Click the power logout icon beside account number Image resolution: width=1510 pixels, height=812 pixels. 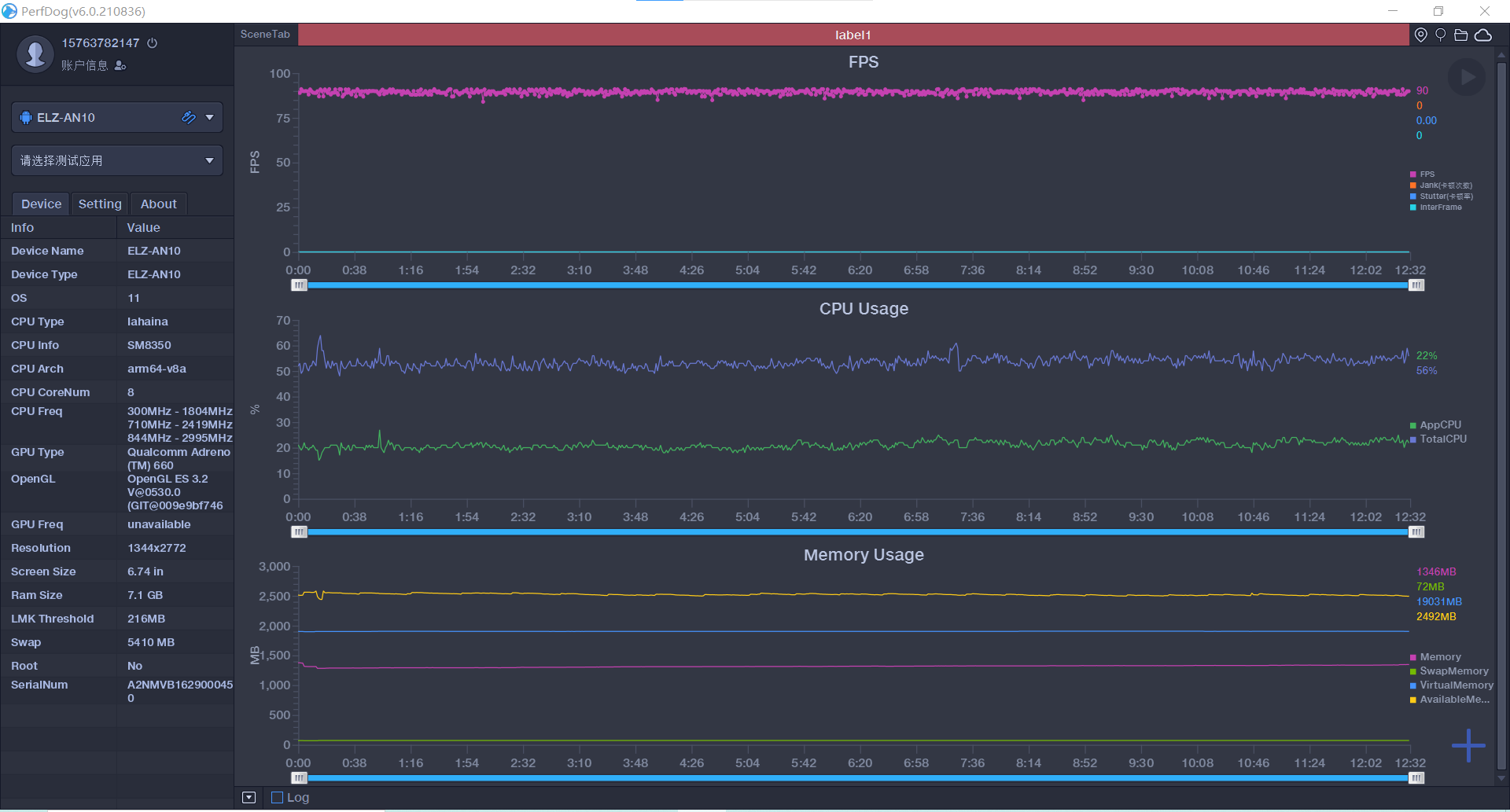pos(153,43)
